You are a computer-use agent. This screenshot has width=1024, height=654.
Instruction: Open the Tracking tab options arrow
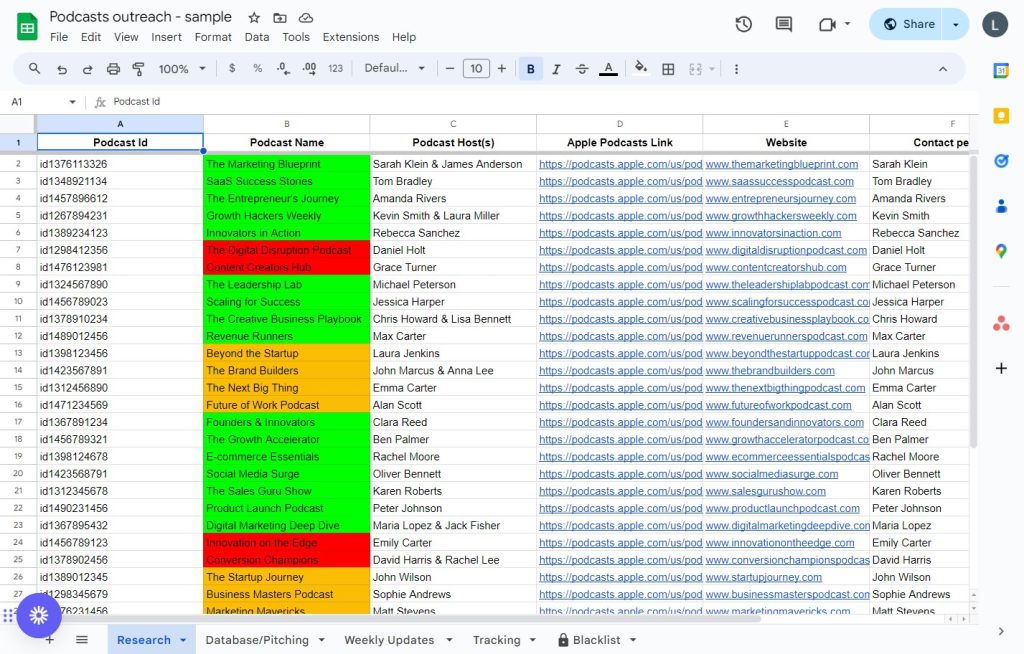[533, 640]
